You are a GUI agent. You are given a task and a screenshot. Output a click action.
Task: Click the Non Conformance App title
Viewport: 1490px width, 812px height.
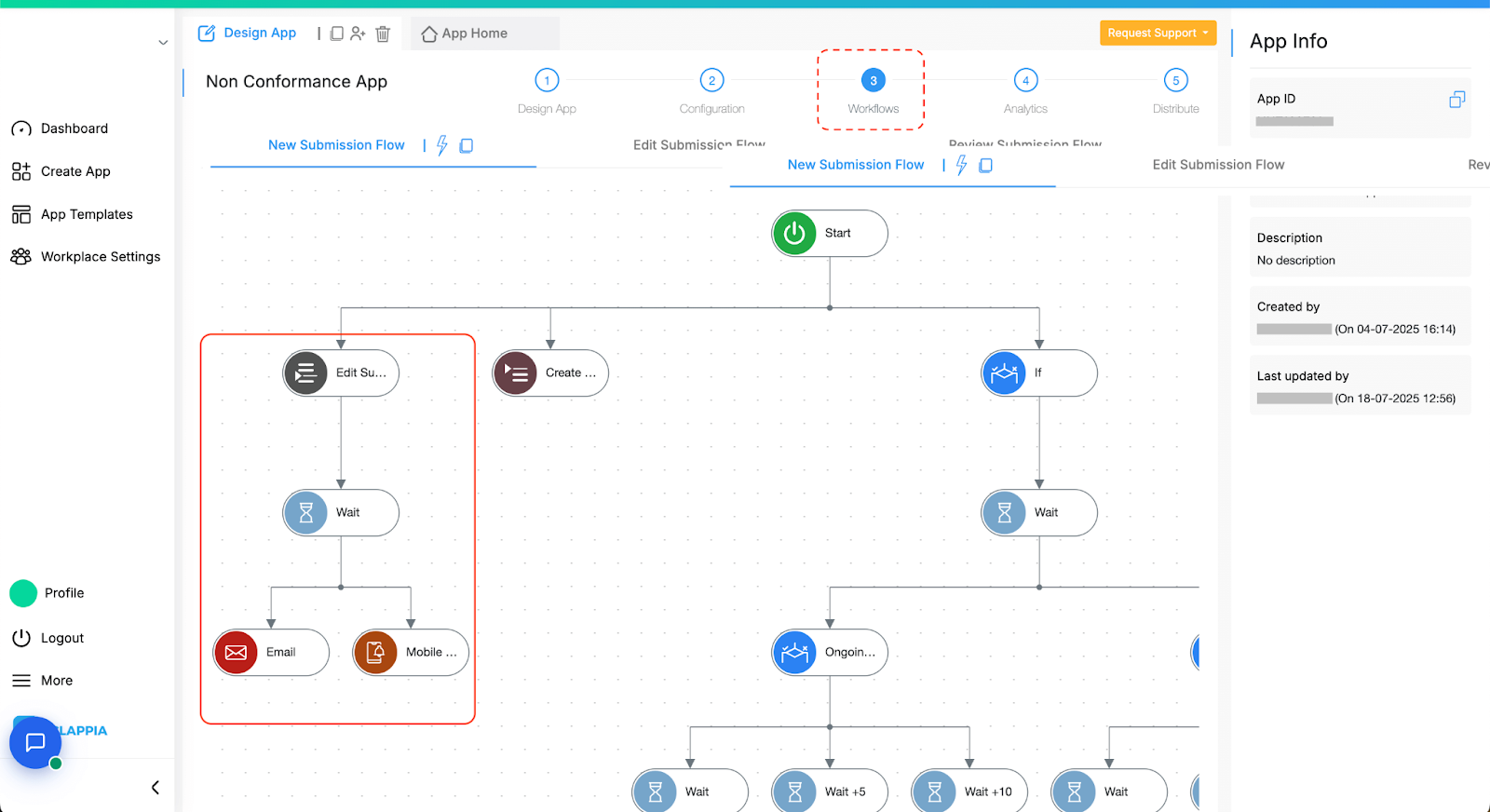click(296, 82)
